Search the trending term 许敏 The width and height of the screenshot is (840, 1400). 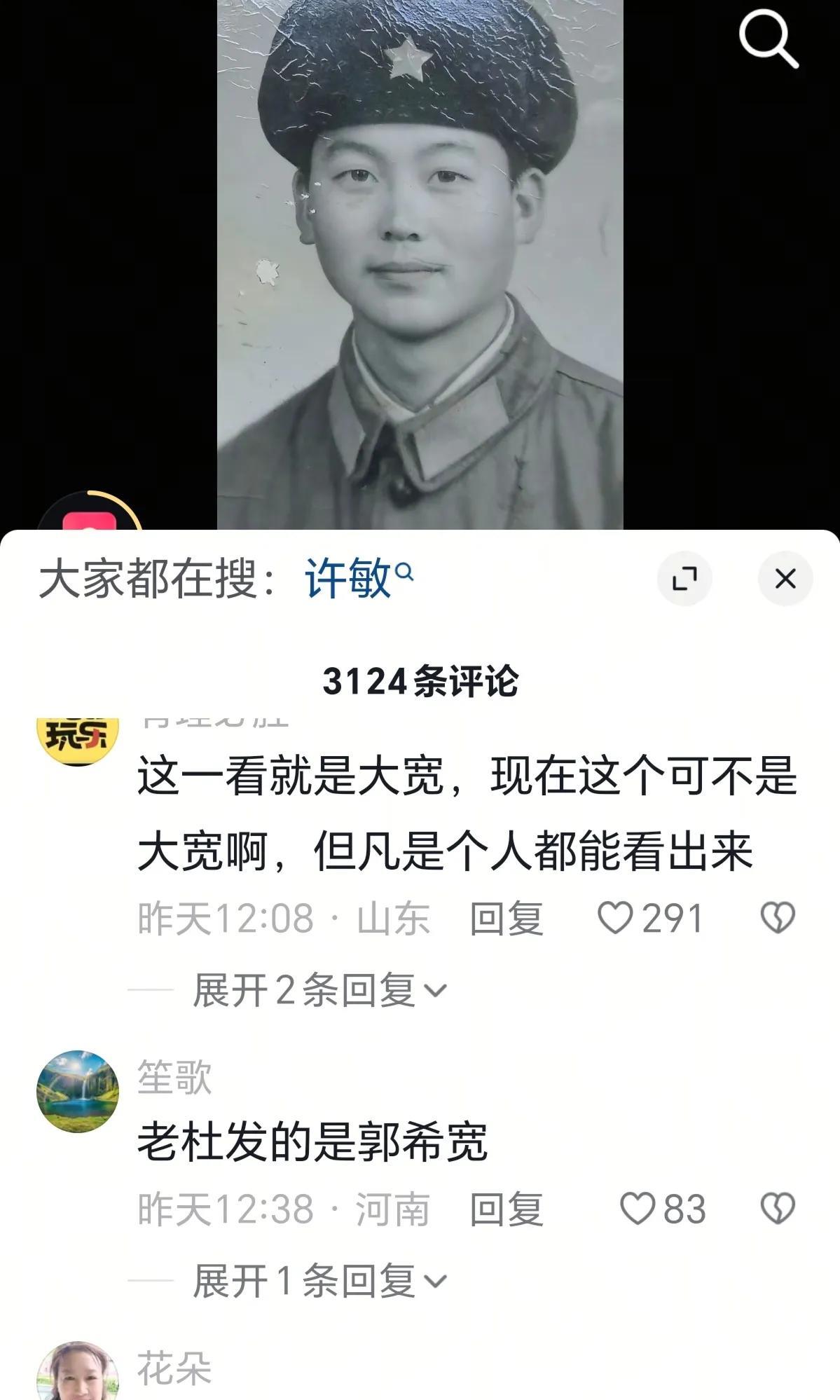pyautogui.click(x=358, y=579)
